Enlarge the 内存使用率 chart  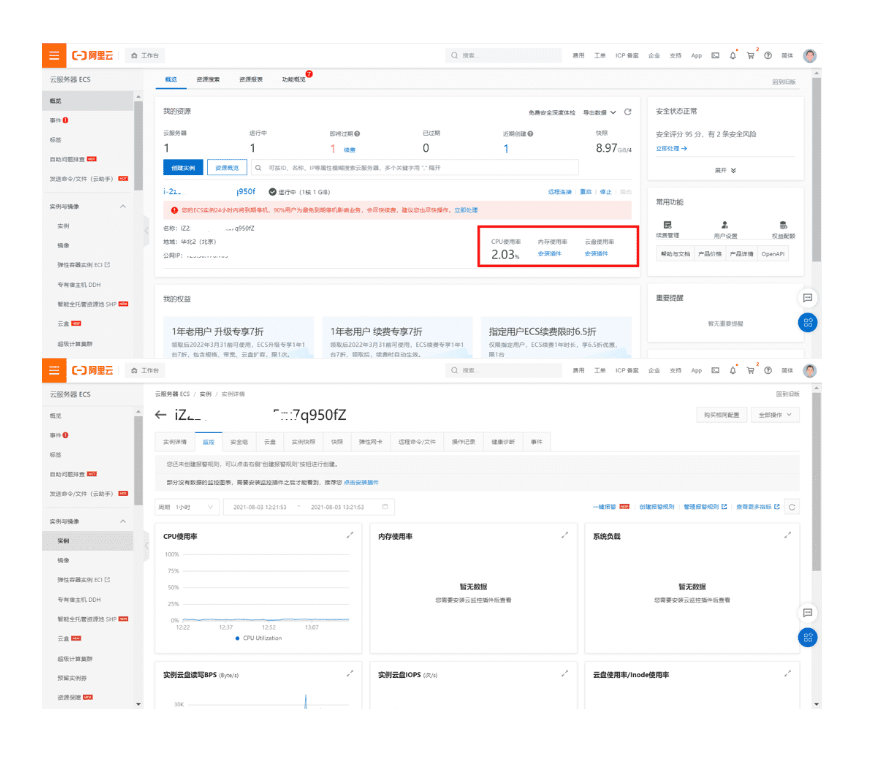tap(565, 536)
